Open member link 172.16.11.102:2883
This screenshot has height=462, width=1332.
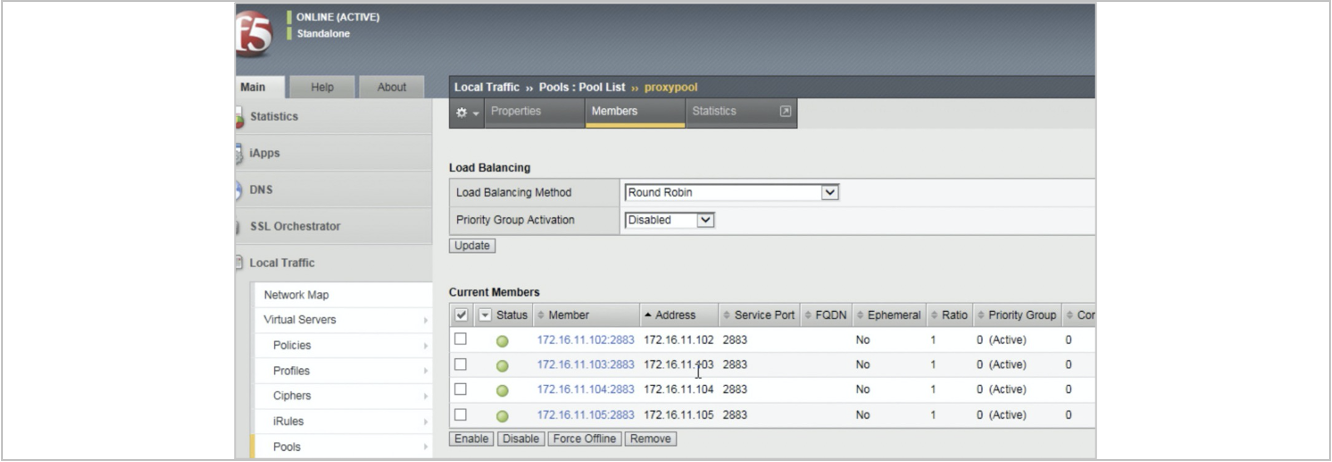point(585,340)
